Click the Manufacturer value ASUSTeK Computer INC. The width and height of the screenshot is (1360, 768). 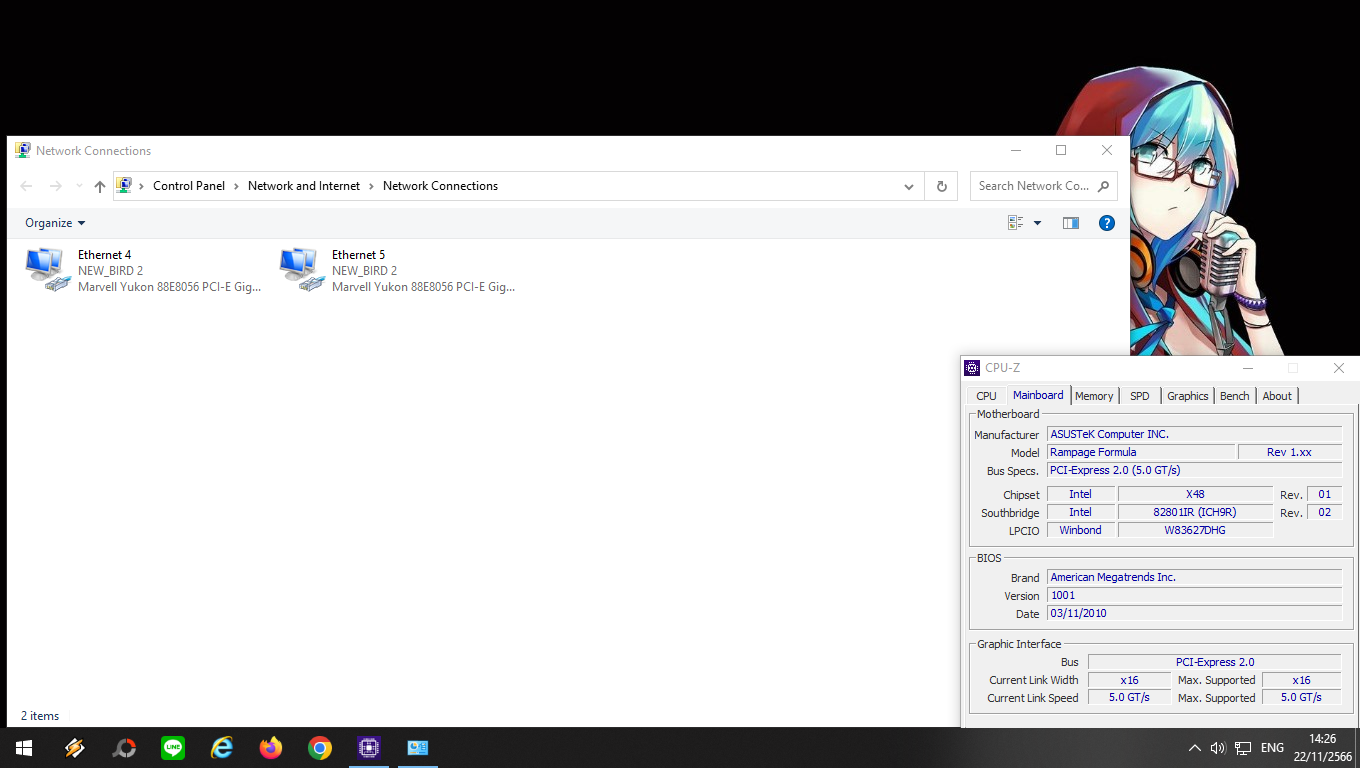(1194, 434)
